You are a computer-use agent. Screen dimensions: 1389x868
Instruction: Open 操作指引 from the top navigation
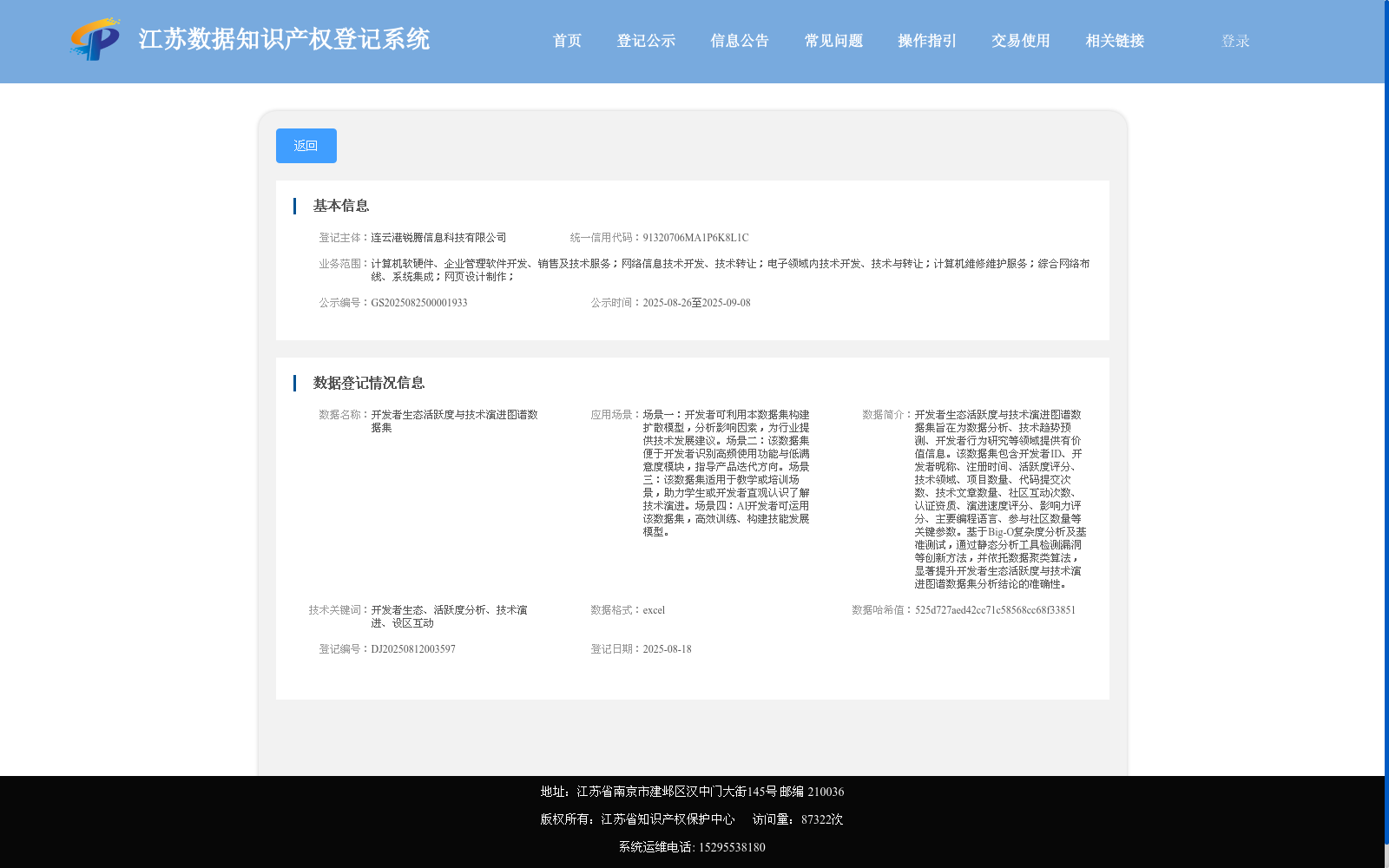click(927, 41)
